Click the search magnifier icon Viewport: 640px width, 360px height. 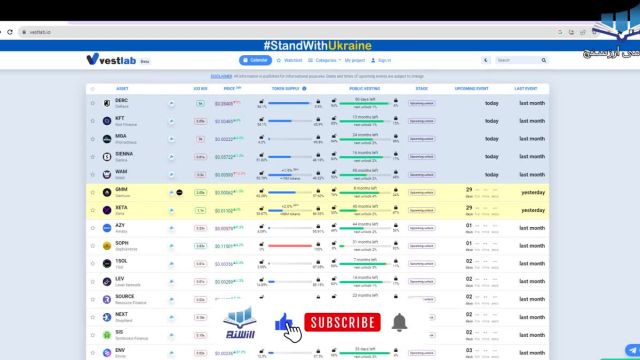point(544,60)
